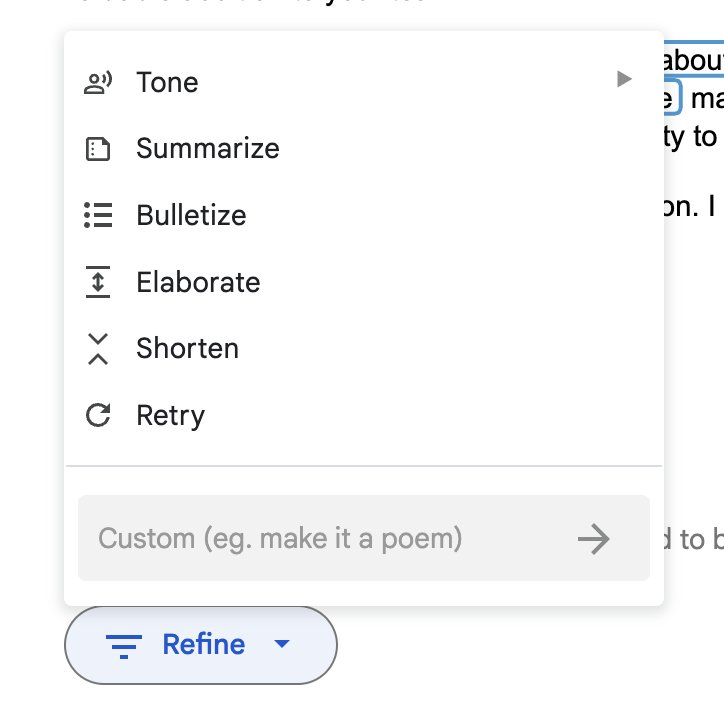
Task: Submit custom prompt with arrow icon
Action: tap(594, 539)
